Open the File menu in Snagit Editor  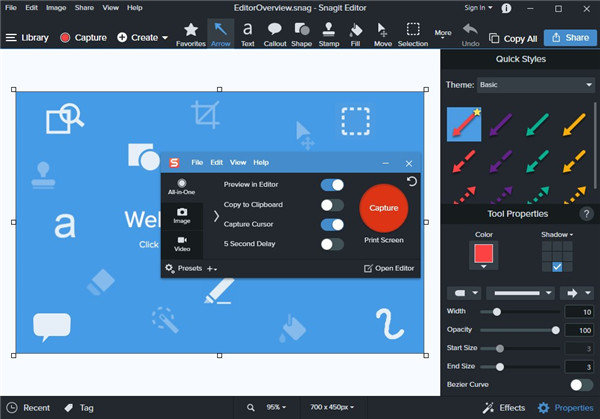11,8
